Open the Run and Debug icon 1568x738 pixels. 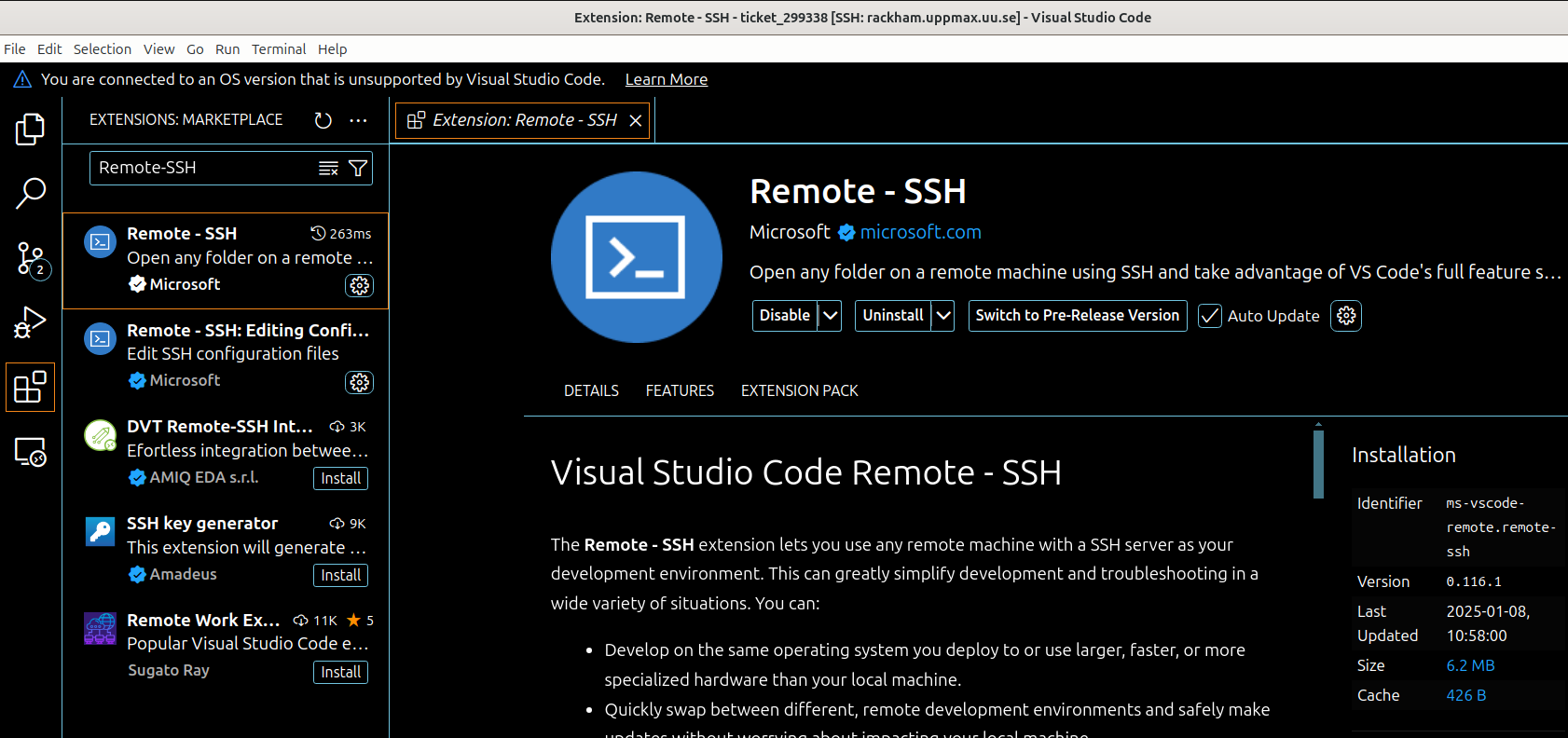30,322
